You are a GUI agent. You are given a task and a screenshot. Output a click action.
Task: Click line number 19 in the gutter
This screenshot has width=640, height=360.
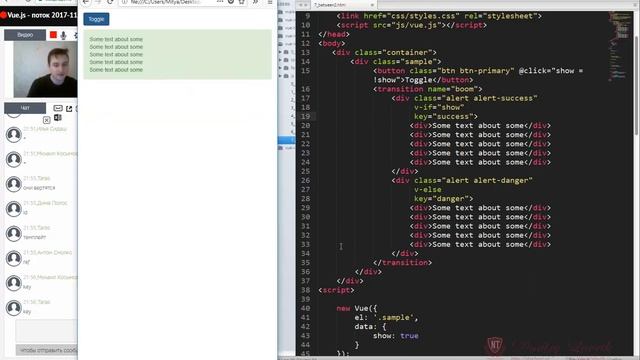(305, 116)
